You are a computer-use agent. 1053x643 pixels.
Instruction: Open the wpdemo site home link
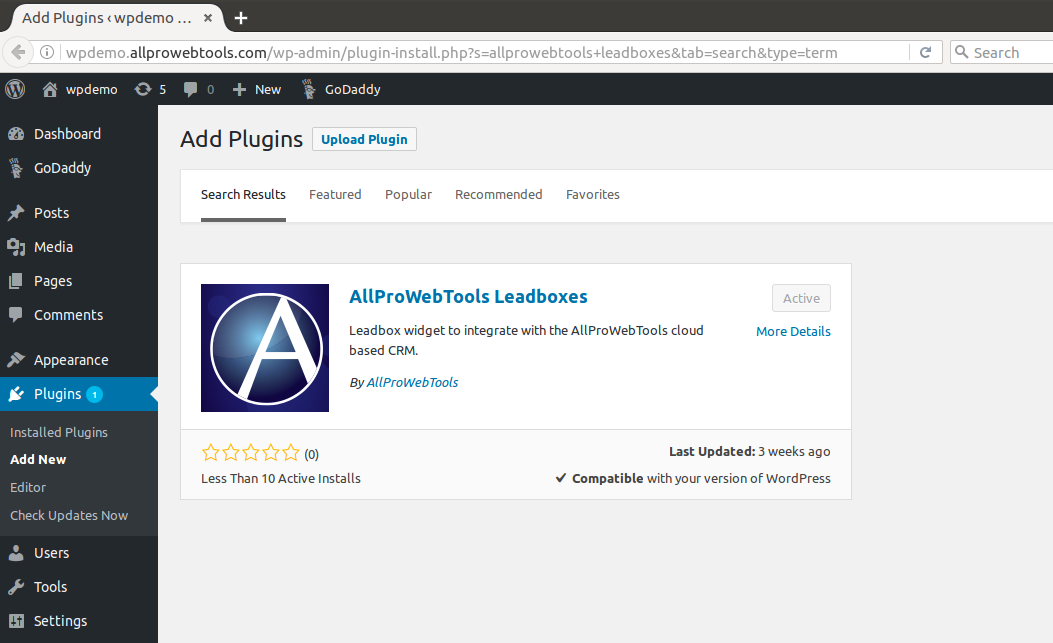pos(80,89)
